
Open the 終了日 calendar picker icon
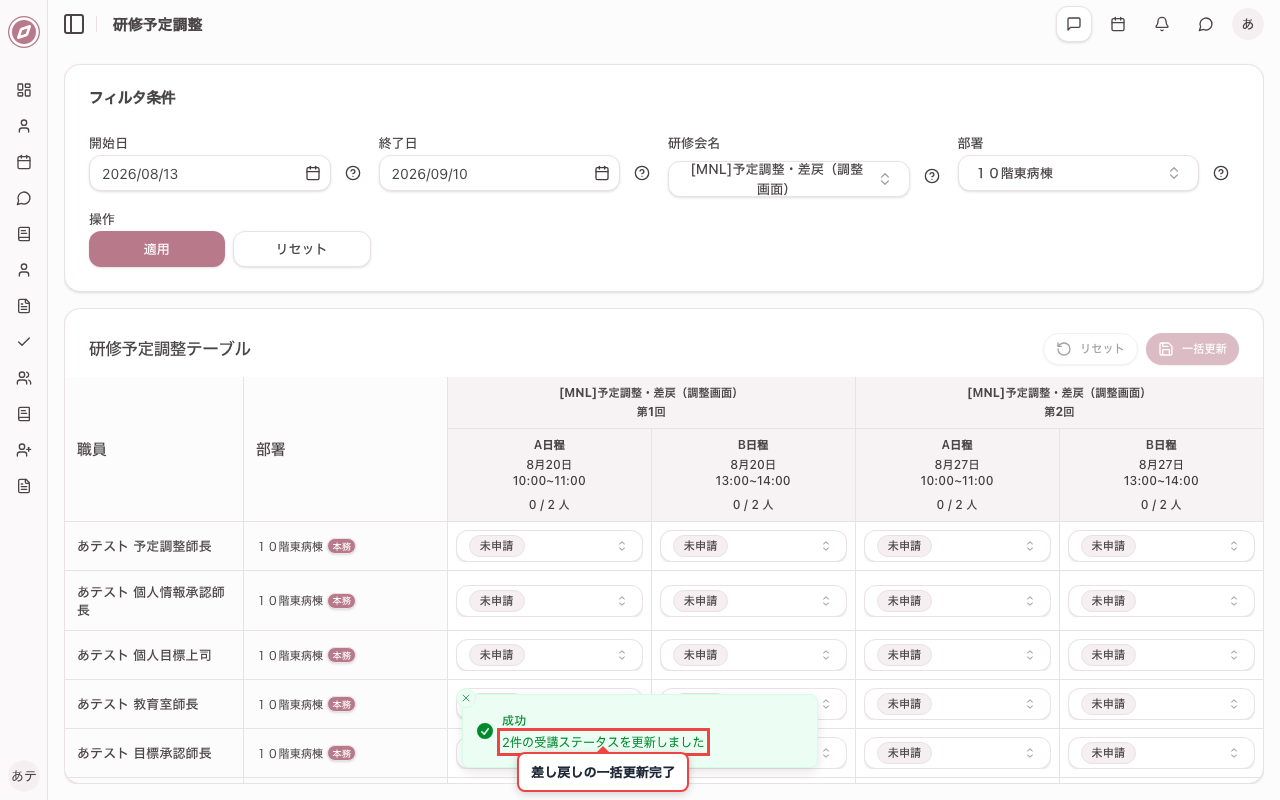tap(602, 173)
